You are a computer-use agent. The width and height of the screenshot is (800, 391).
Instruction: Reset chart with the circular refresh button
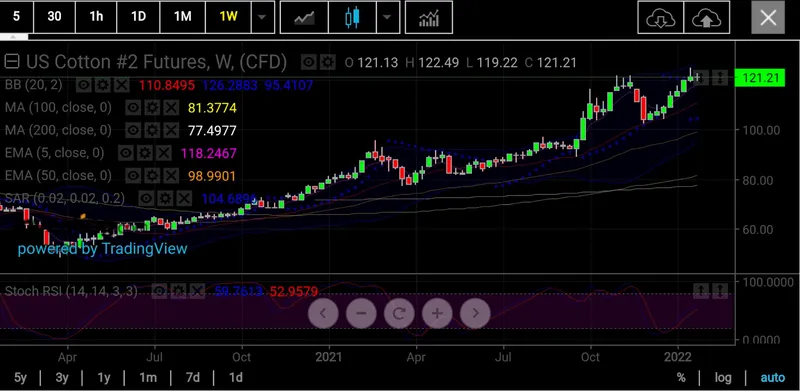399,313
